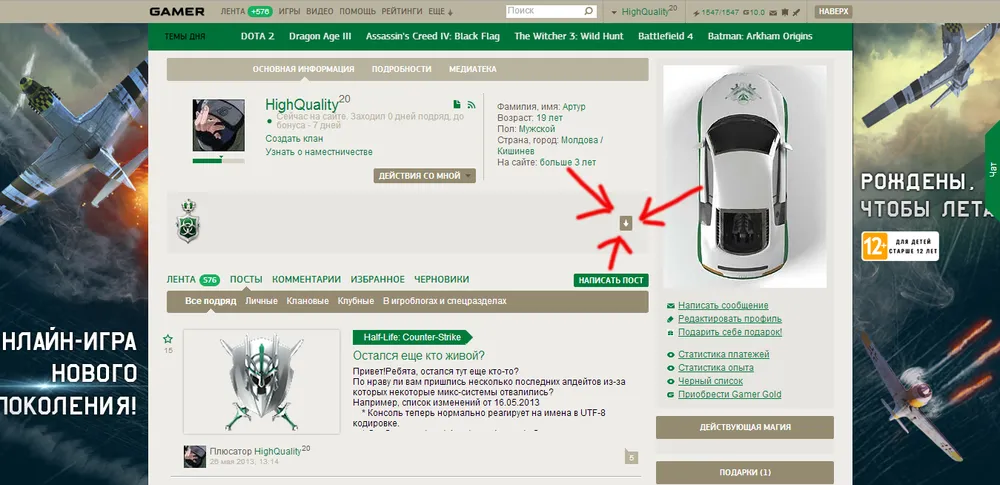1000x485 pixels.
Task: Click the GAMER site logo
Action: pyautogui.click(x=177, y=11)
